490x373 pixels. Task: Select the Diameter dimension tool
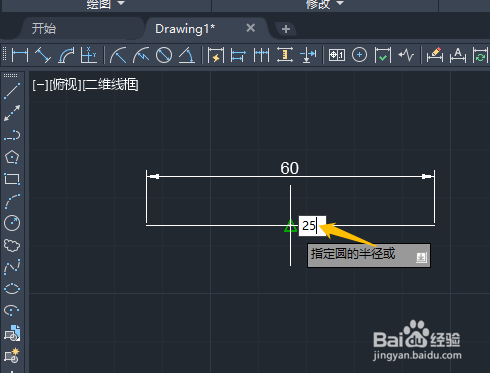coord(164,55)
